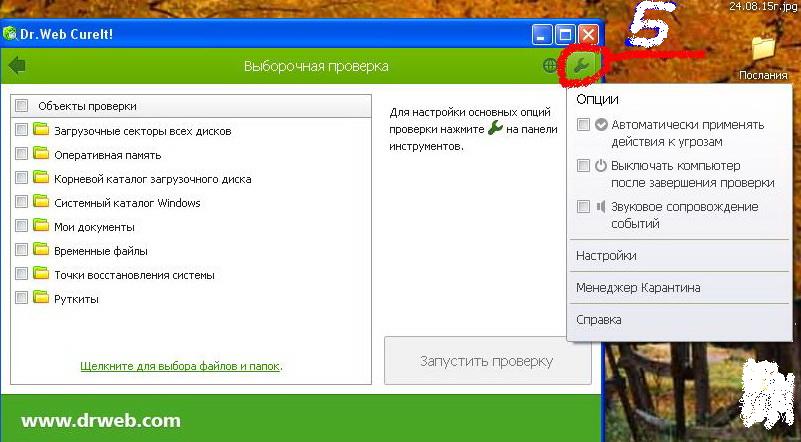Click folder icon beside Точки восстановления системы
The image size is (801, 442).
(x=41, y=273)
